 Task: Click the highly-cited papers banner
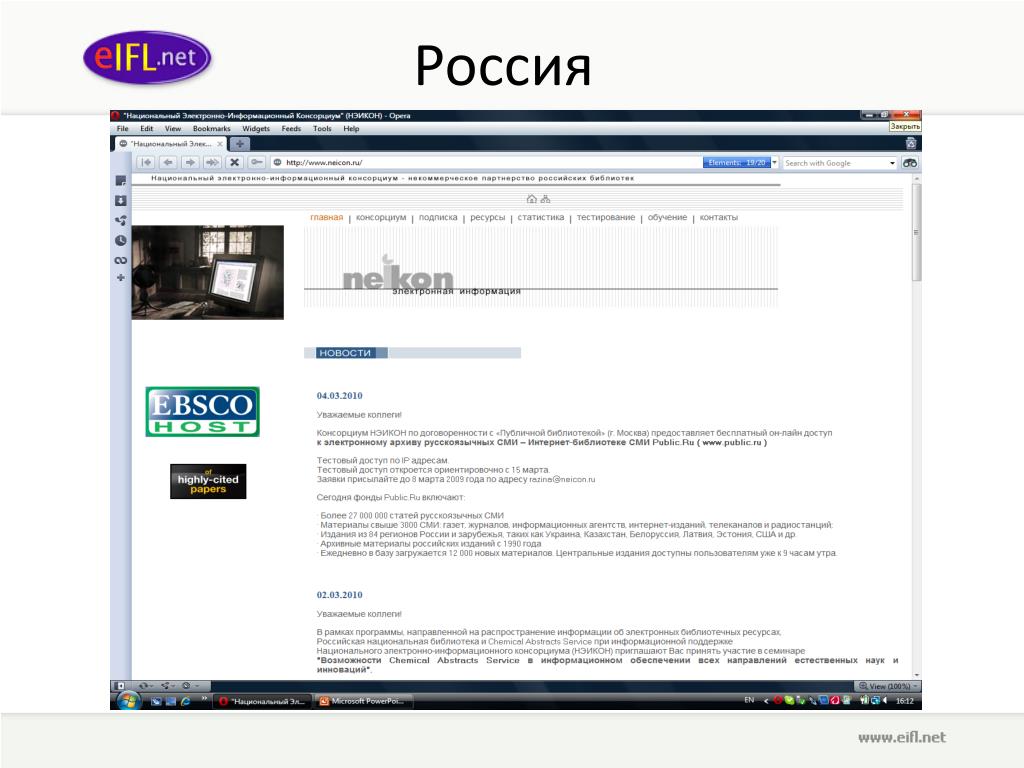[208, 481]
